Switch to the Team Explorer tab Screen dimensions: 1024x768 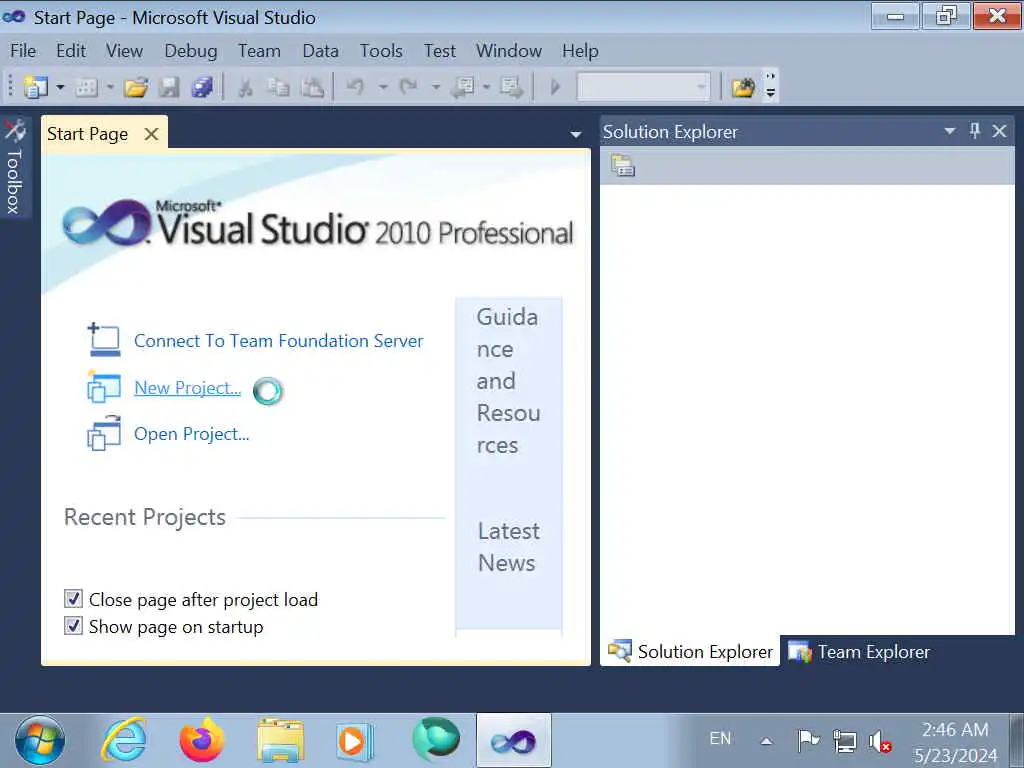point(859,651)
